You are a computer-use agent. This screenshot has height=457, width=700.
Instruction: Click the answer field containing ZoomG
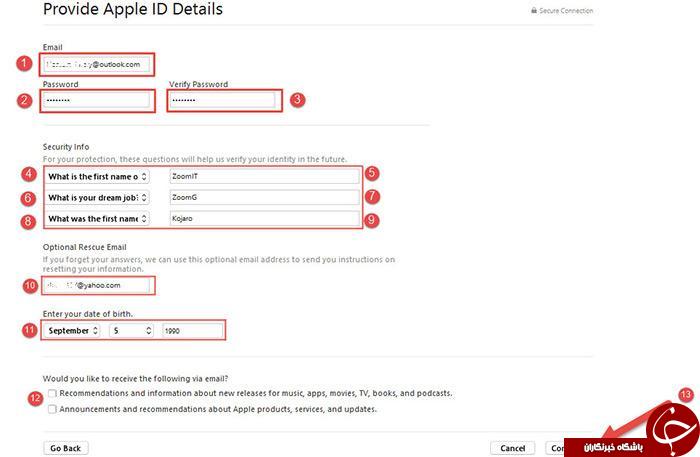coord(265,197)
